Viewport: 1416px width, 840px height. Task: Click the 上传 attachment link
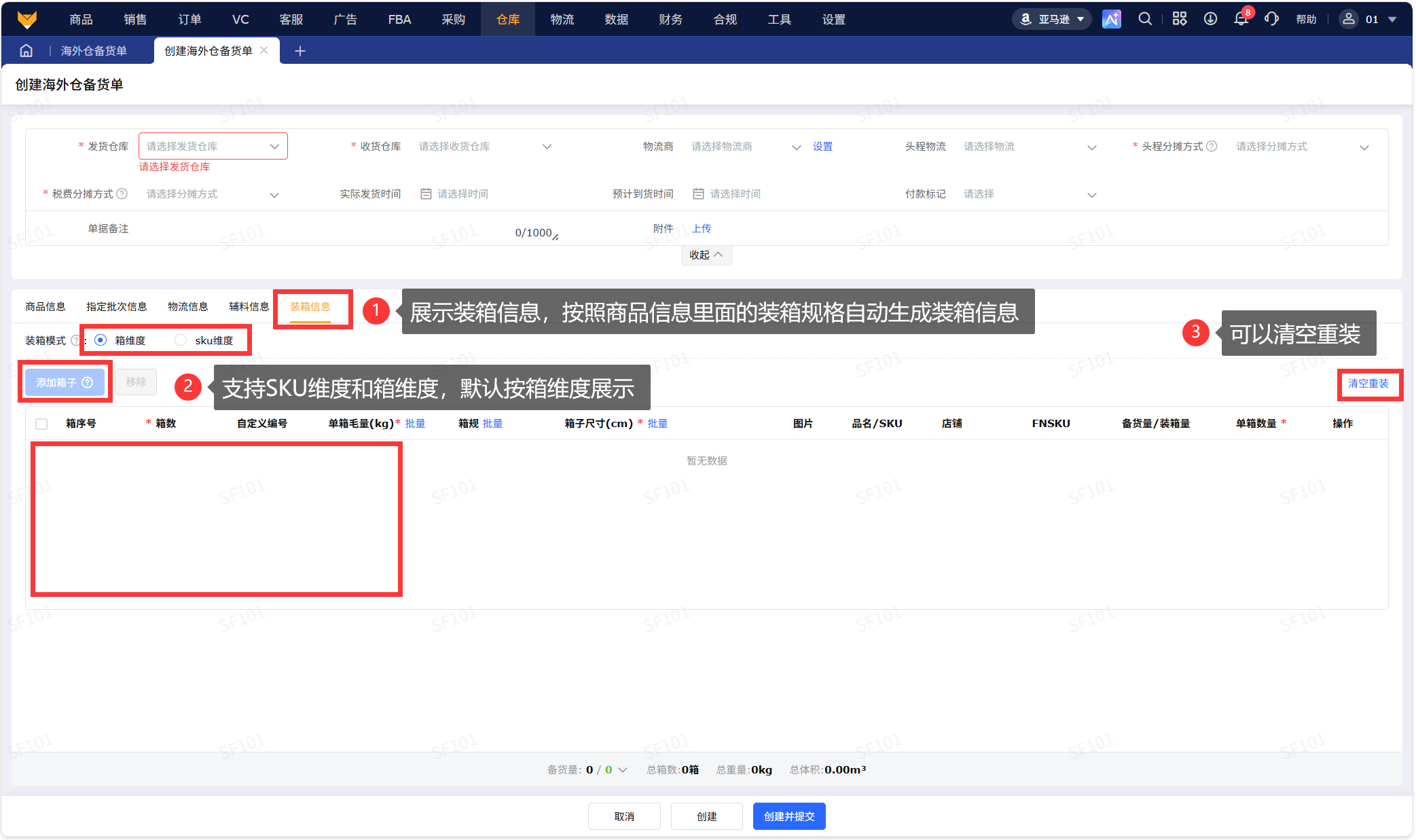pyautogui.click(x=702, y=228)
